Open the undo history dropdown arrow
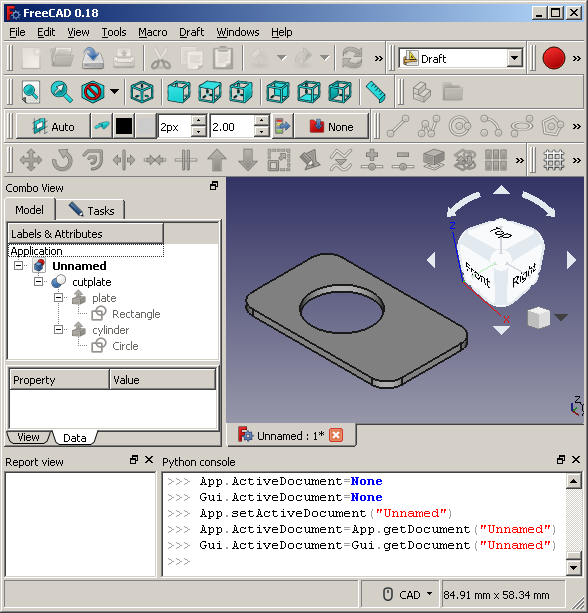Viewport: 588px width, 613px height. point(281,58)
